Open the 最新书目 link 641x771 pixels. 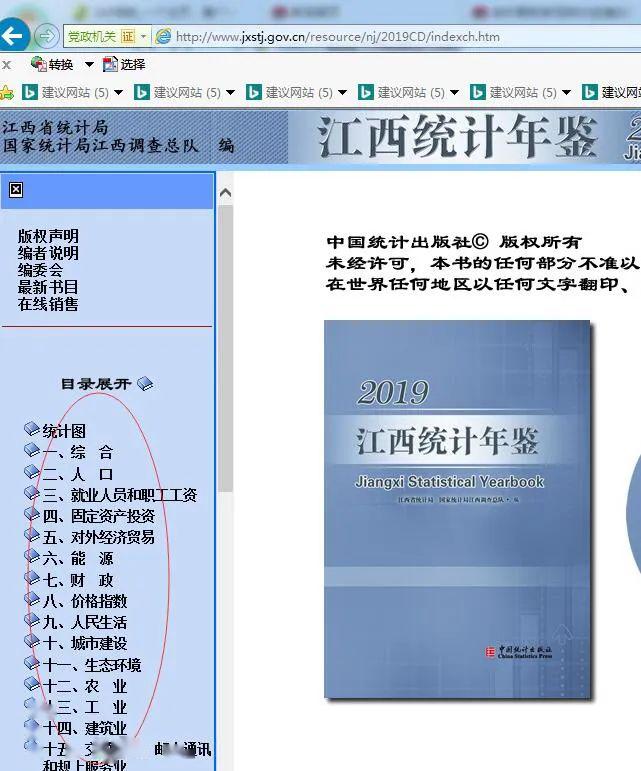pos(48,287)
